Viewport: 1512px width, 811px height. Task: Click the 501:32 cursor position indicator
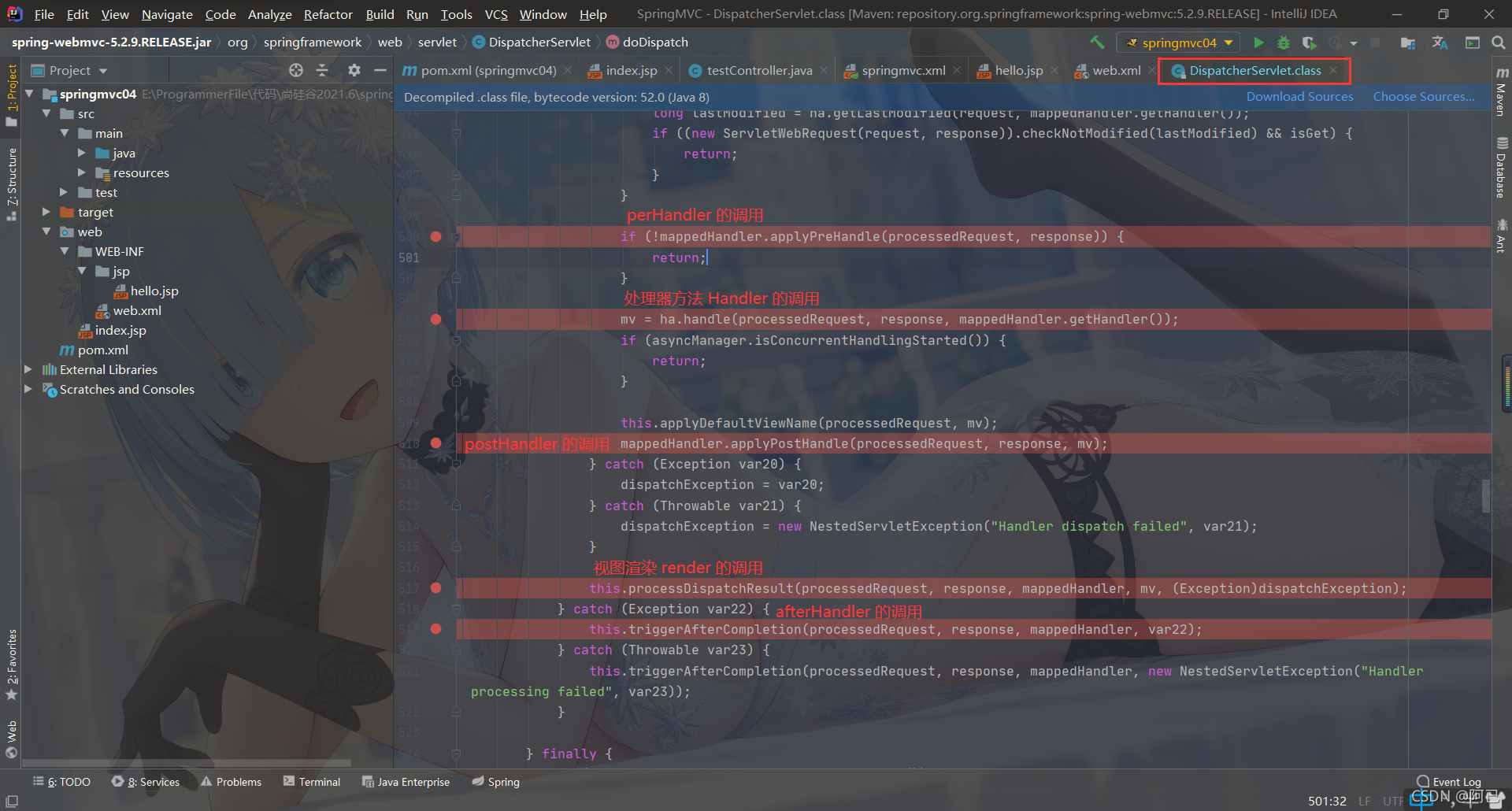1327,801
